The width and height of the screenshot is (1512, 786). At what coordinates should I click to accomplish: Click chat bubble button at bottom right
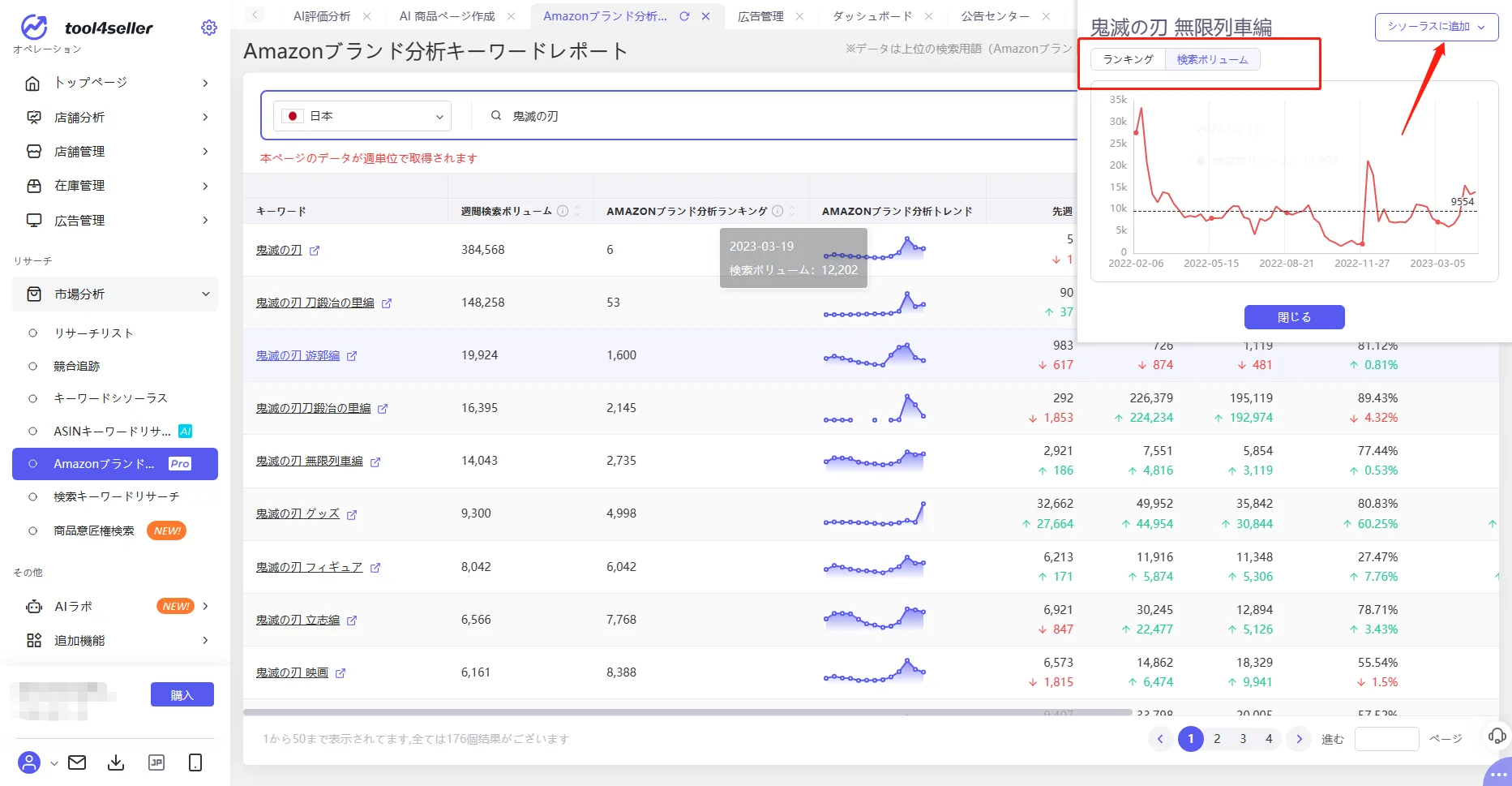[x=1499, y=774]
